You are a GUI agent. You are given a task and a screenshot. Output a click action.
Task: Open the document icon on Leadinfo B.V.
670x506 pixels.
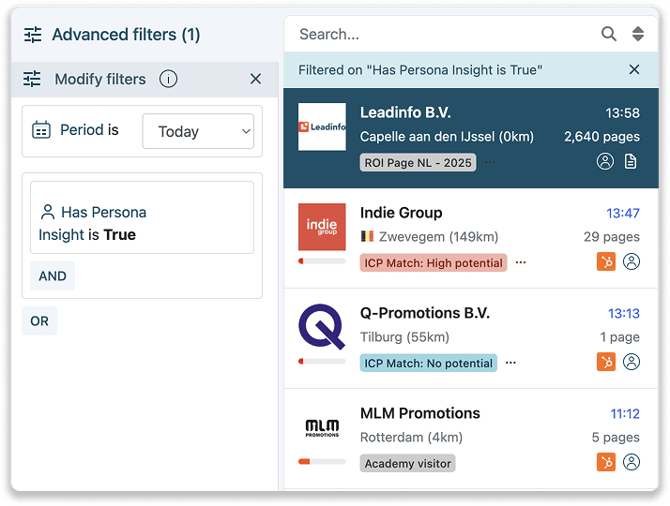[631, 162]
